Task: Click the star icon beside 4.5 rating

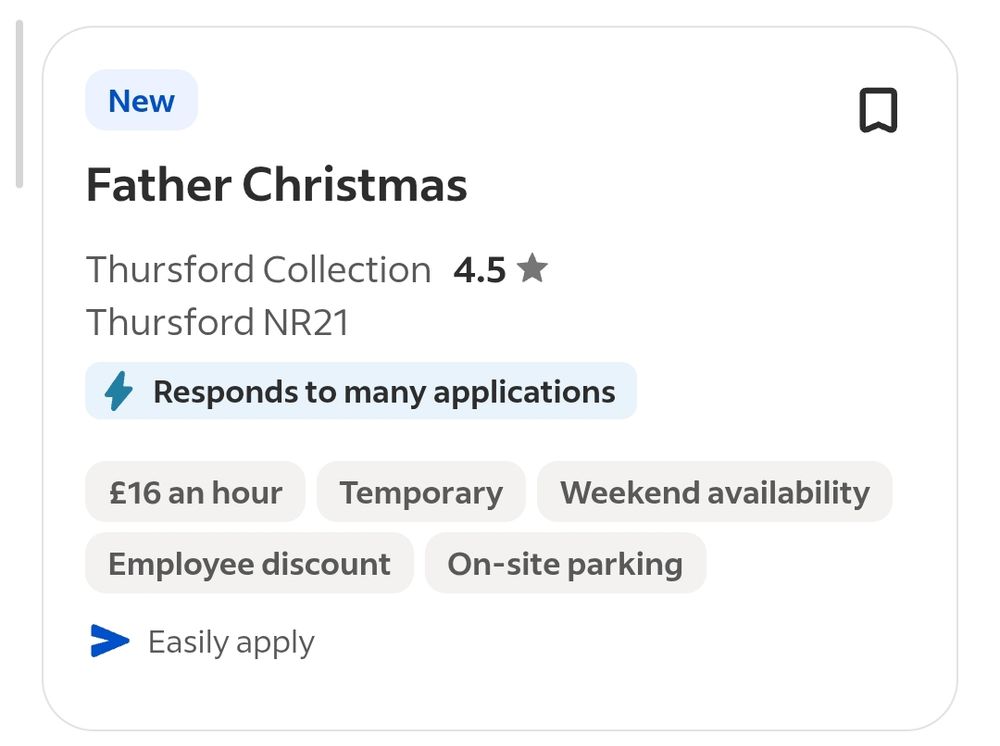Action: tap(532, 269)
